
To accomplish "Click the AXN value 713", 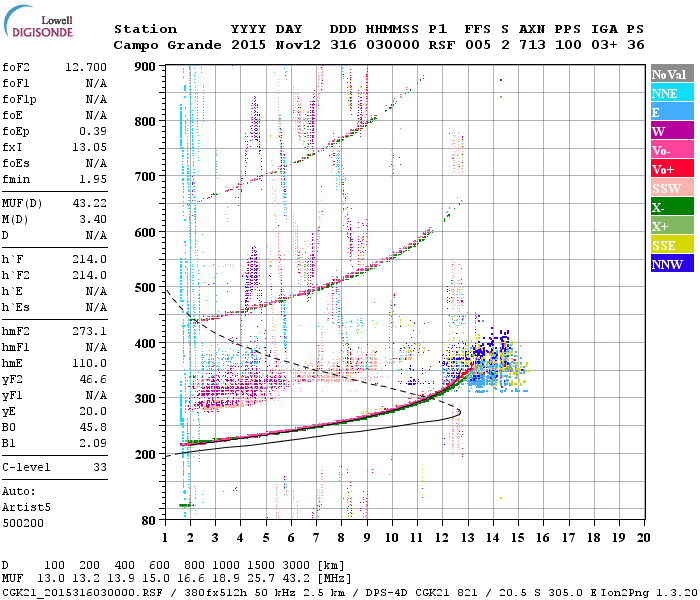I will point(532,45).
